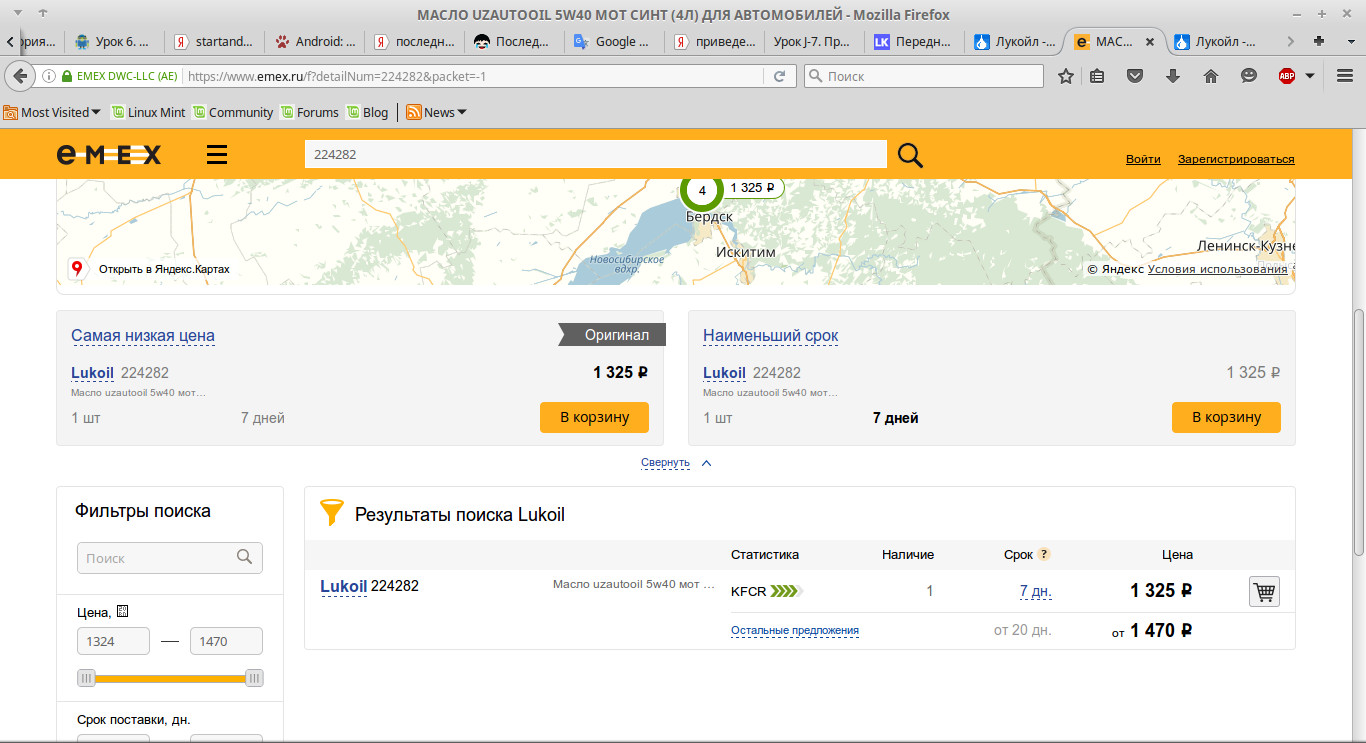
Task: Open the Blog bookmark
Action: coord(367,112)
